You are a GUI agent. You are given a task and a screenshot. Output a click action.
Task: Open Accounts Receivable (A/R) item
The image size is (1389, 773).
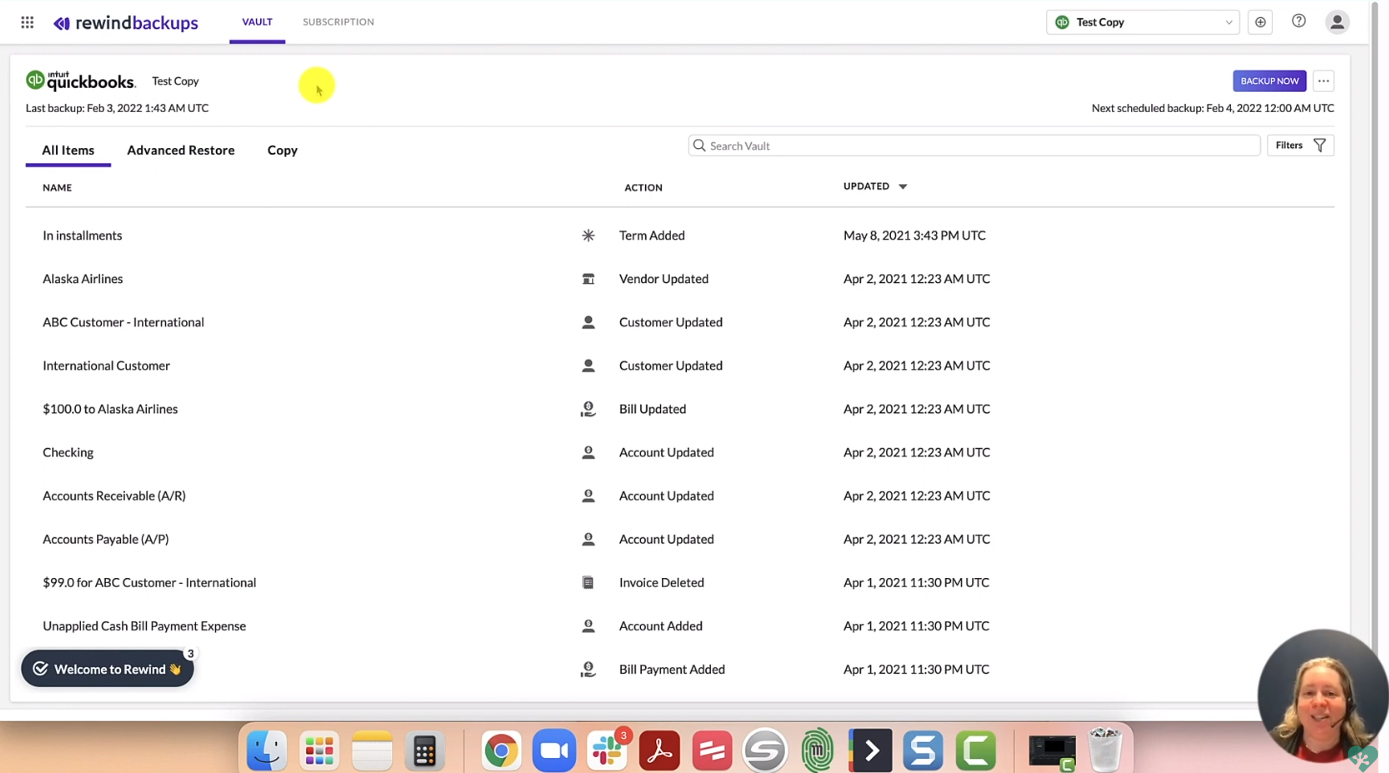(114, 496)
